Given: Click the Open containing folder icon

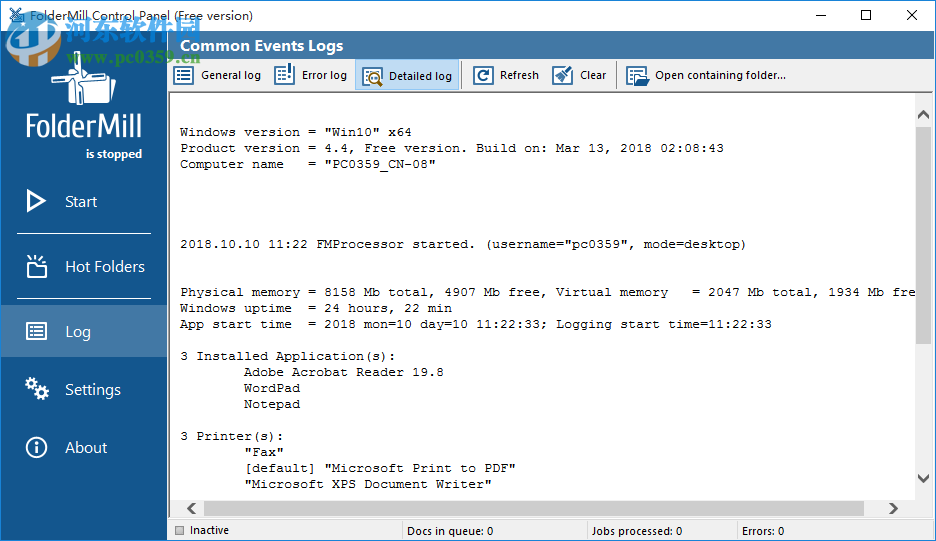Looking at the screenshot, I should coord(638,76).
